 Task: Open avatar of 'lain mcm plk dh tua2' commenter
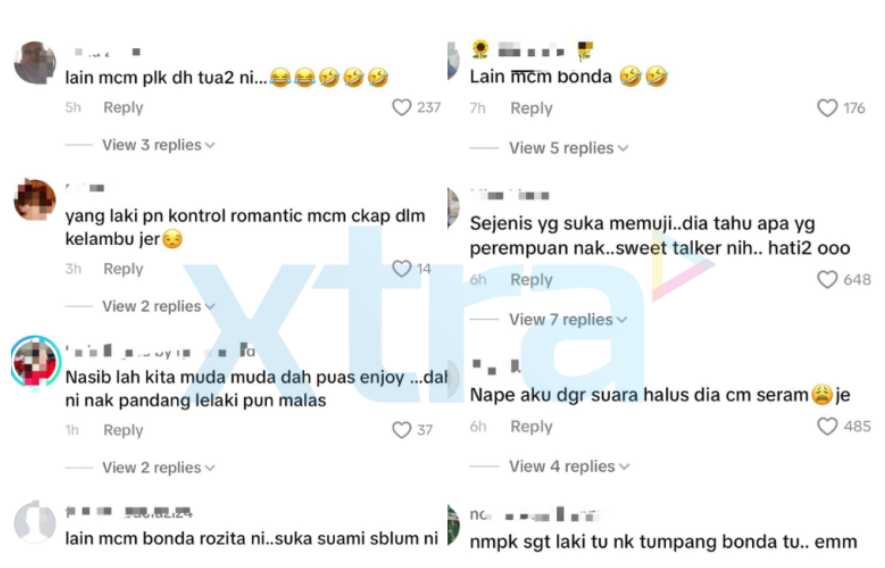pos(35,63)
